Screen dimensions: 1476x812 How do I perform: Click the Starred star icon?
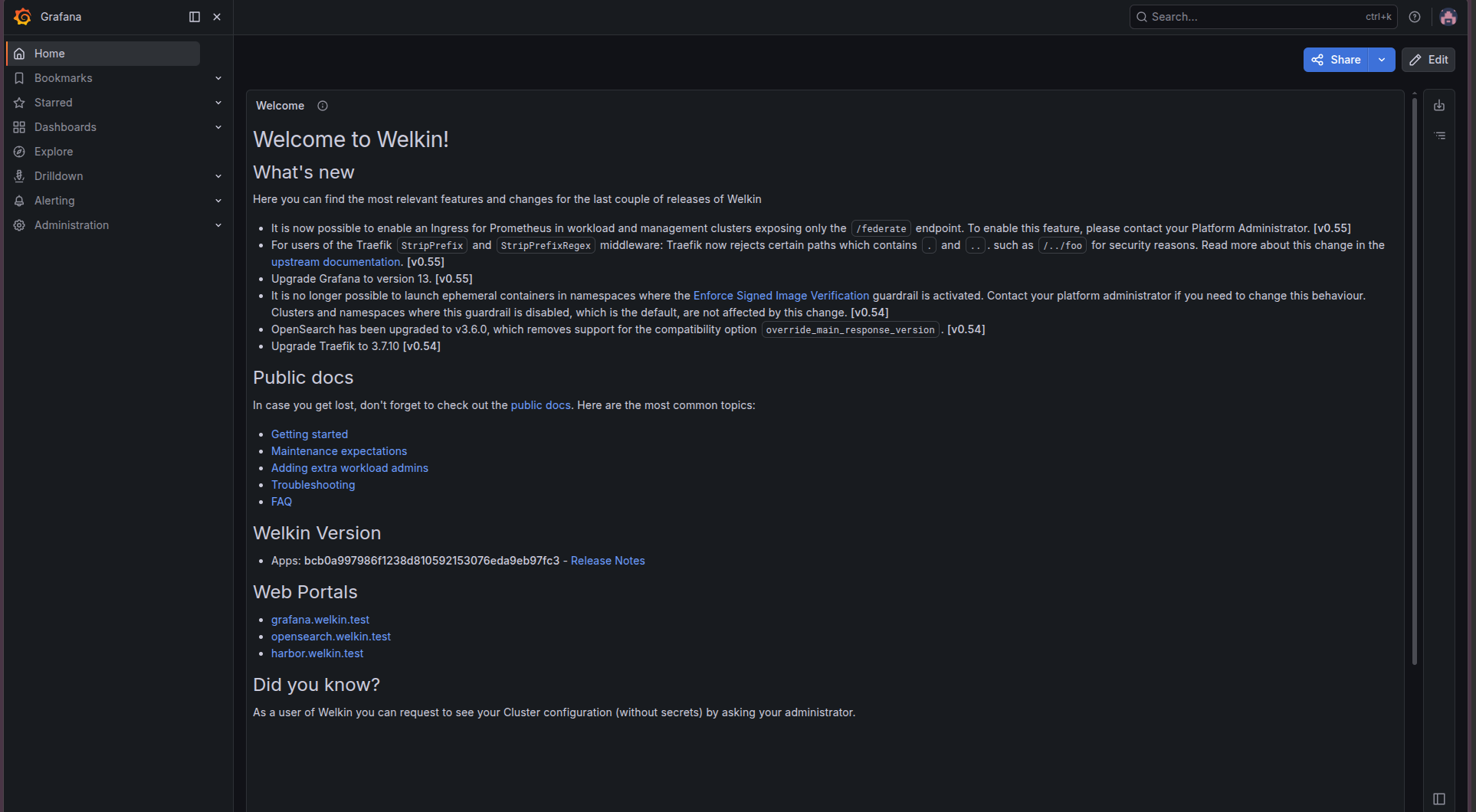[x=19, y=103]
